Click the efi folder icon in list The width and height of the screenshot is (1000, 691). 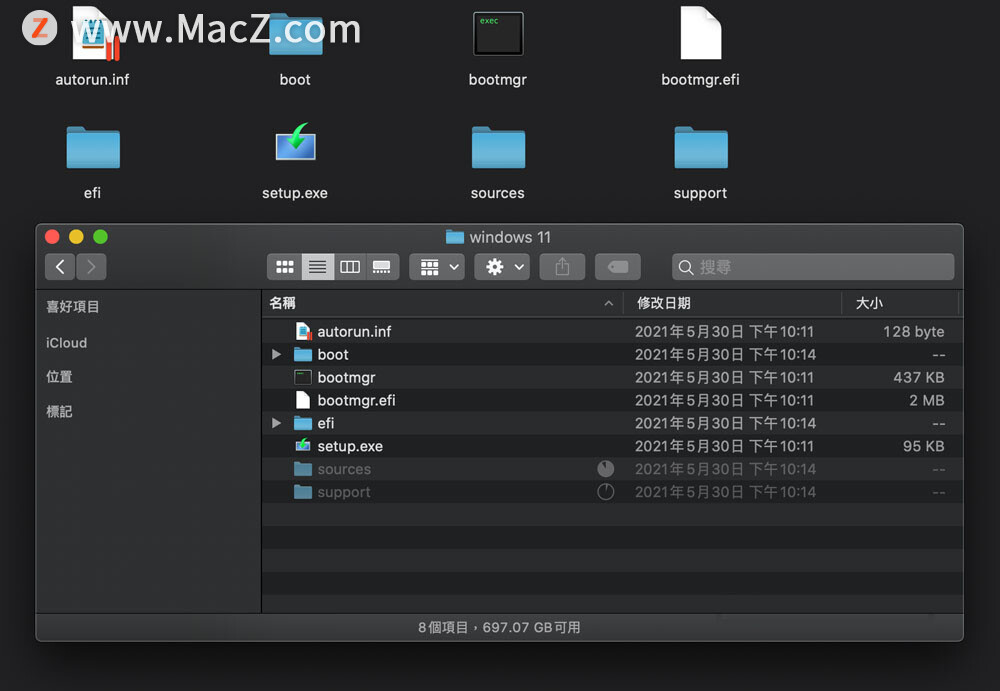[303, 423]
